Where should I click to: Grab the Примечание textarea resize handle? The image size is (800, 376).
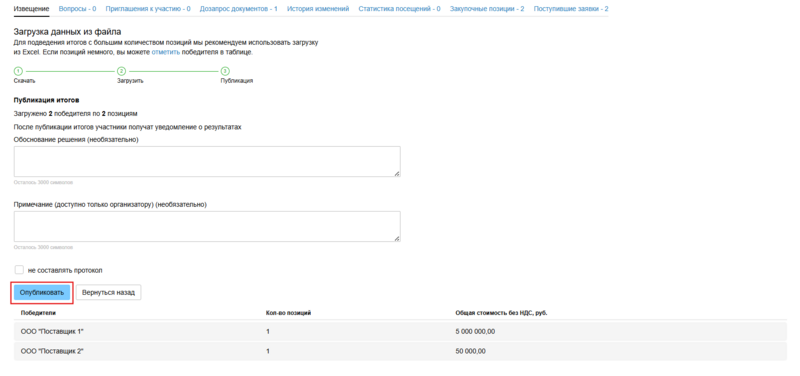click(397, 238)
